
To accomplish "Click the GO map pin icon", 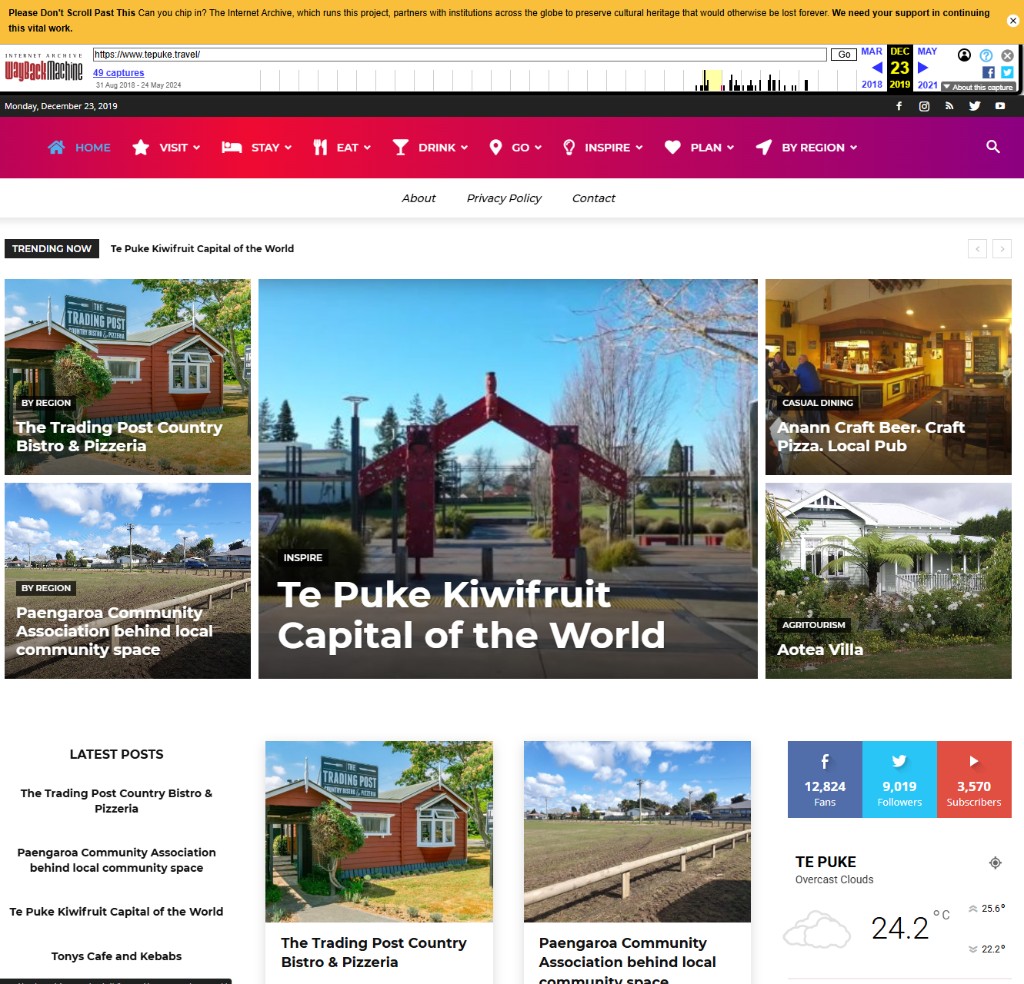I will [x=496, y=148].
